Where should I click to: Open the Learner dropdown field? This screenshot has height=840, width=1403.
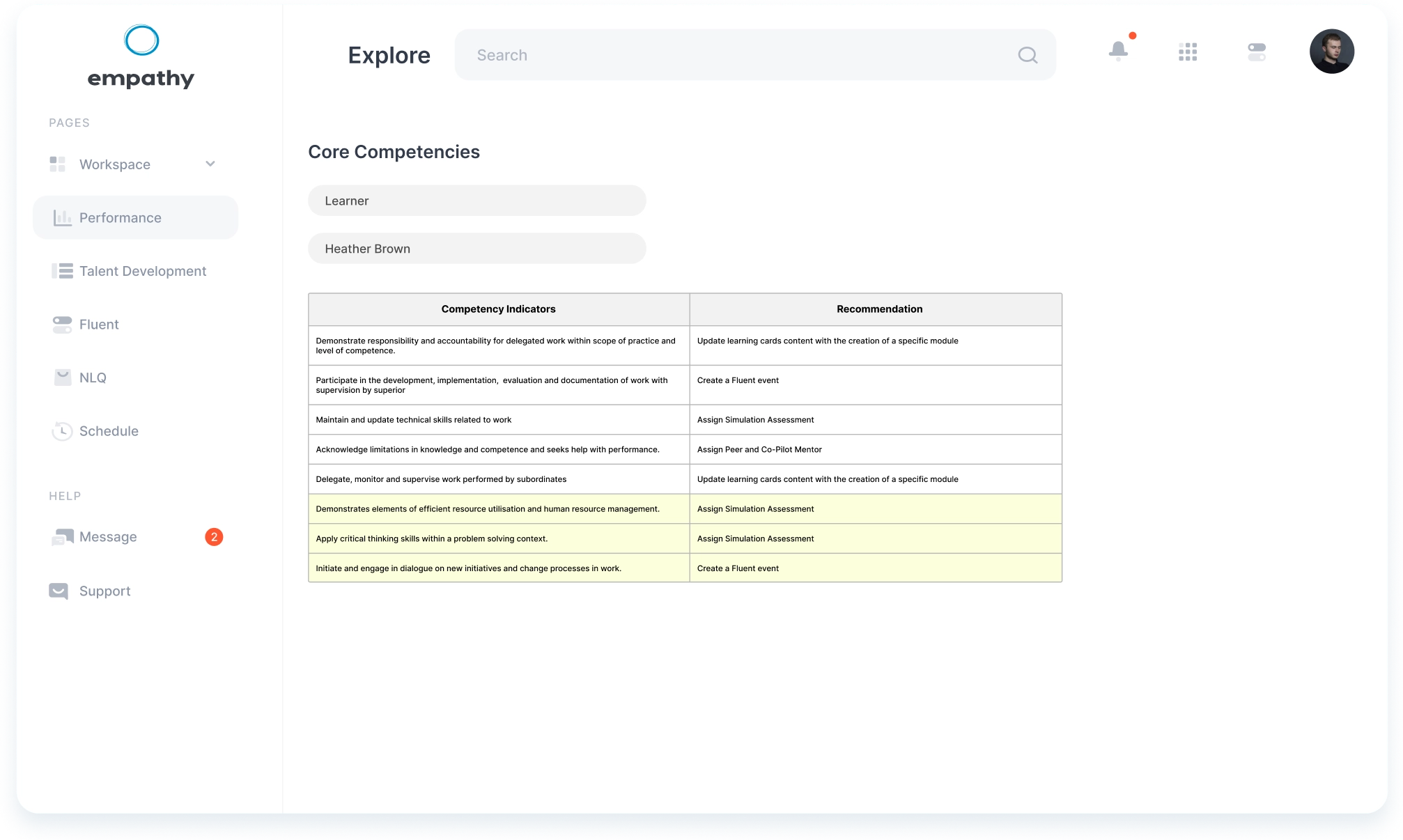[476, 201]
